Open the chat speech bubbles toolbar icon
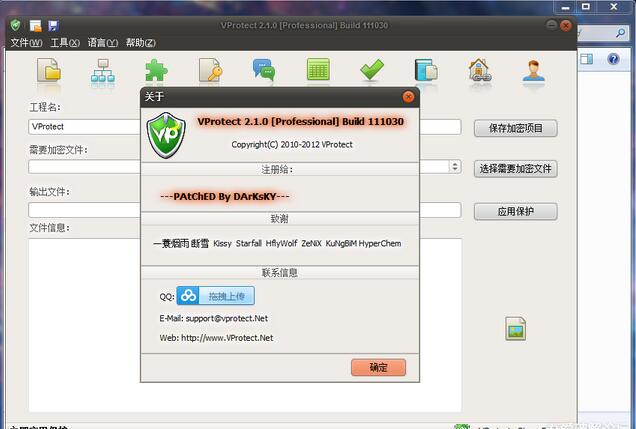 click(x=264, y=70)
